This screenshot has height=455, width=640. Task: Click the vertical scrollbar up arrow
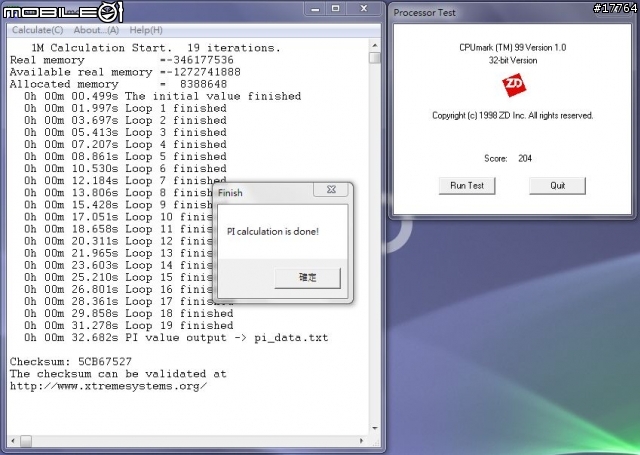(375, 45)
